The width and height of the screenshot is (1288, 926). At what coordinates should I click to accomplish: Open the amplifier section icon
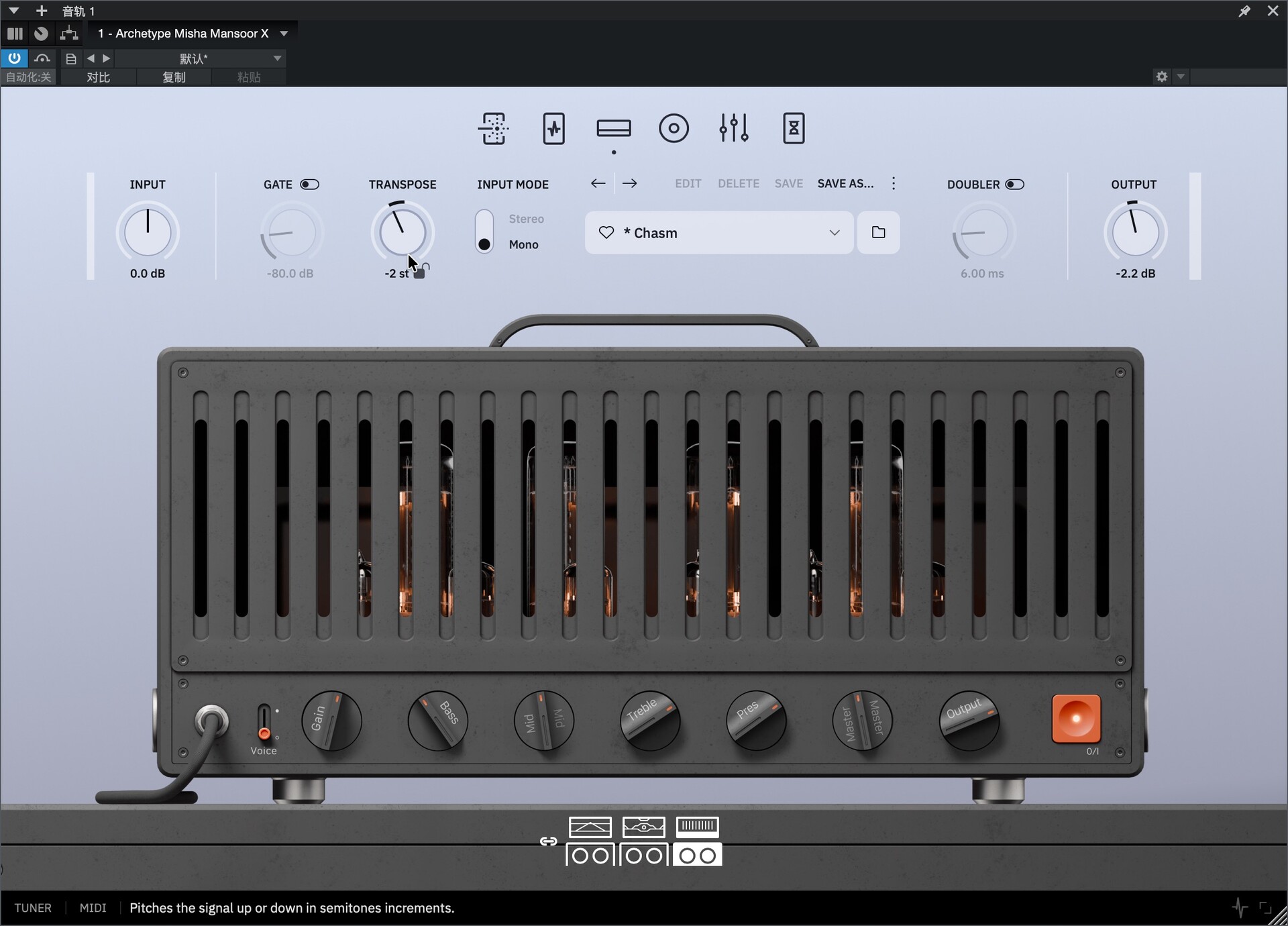(x=613, y=128)
